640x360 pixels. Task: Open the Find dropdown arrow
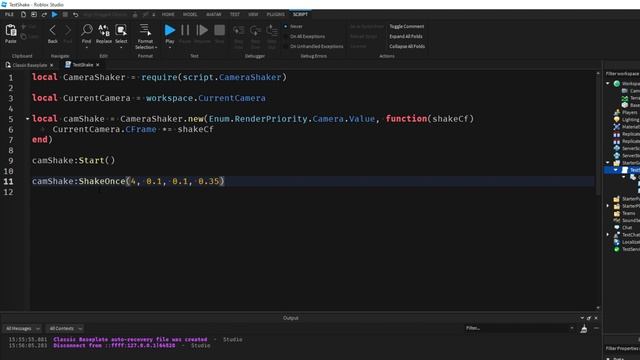pos(86,47)
